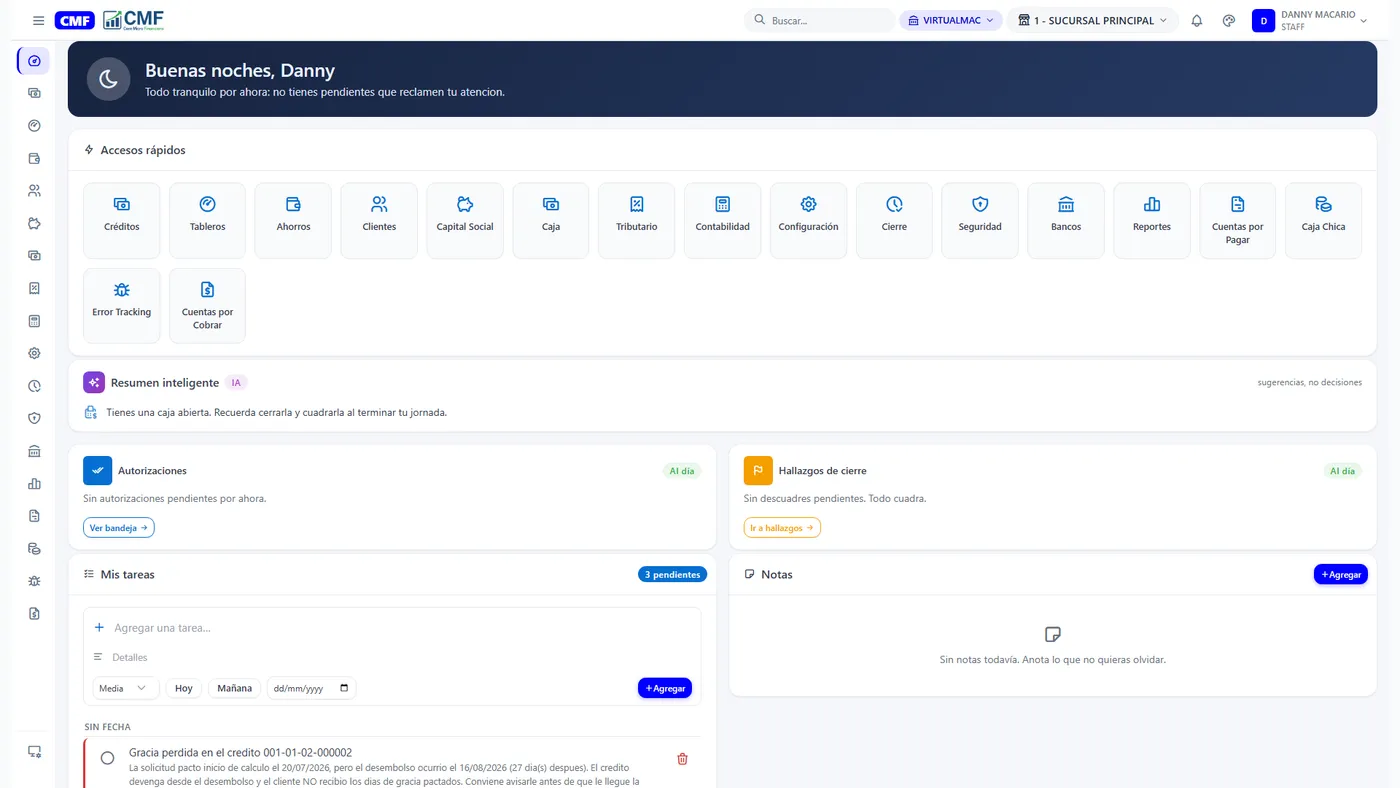Open the Bancos quick access tile
This screenshot has width=1400, height=788.
[x=1066, y=221]
